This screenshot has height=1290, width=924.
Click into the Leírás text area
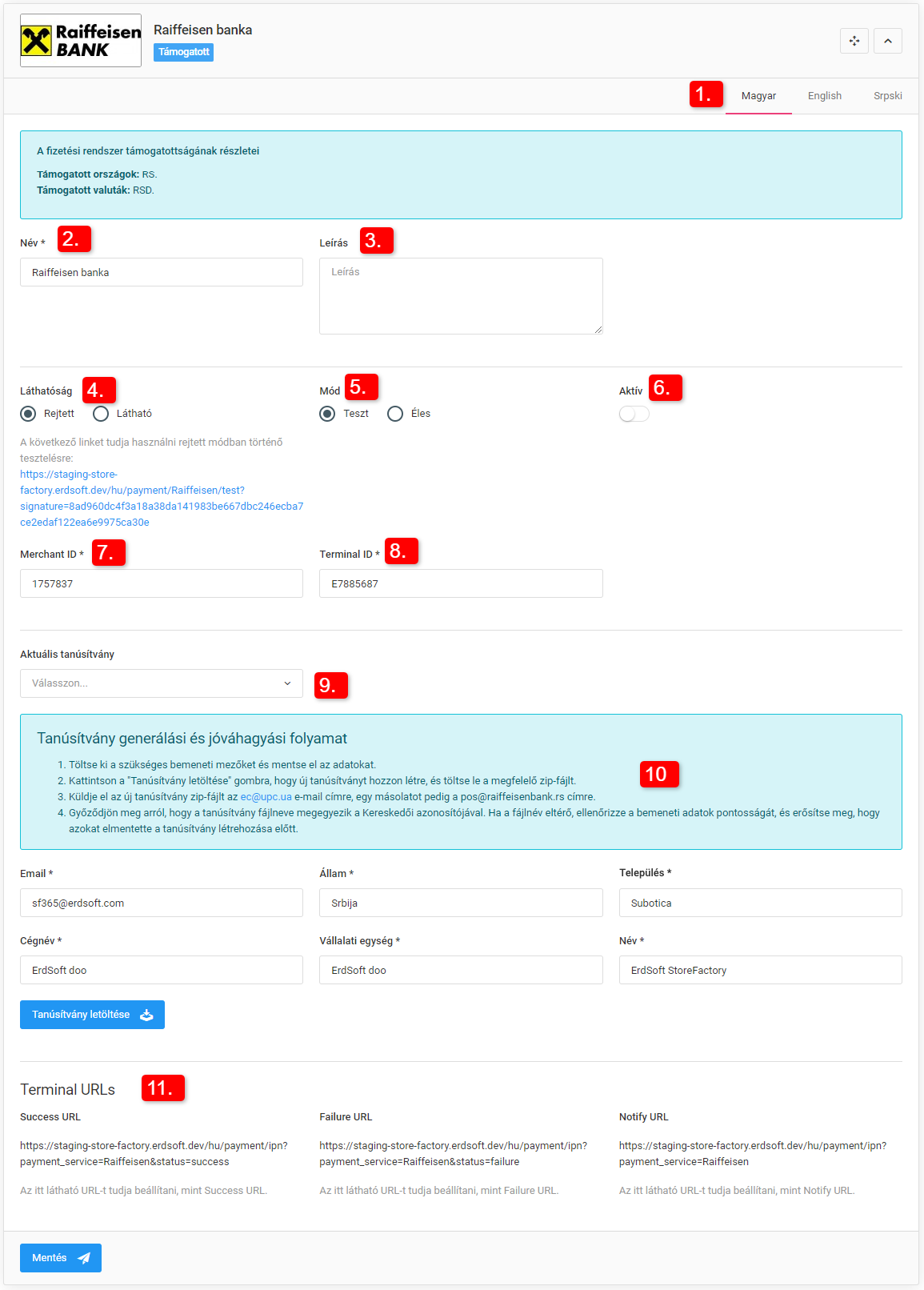(x=461, y=296)
